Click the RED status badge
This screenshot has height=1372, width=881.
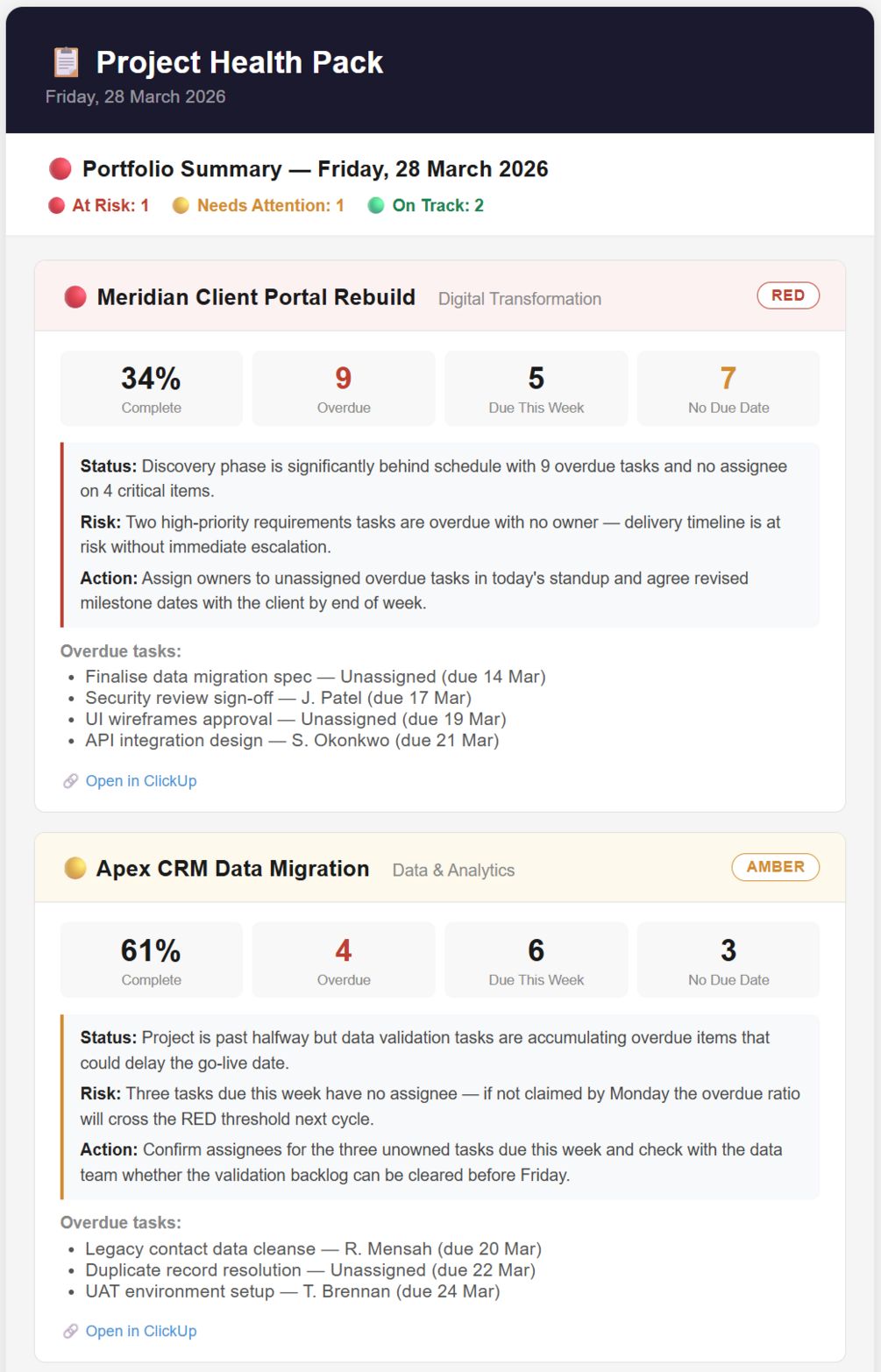point(787,295)
